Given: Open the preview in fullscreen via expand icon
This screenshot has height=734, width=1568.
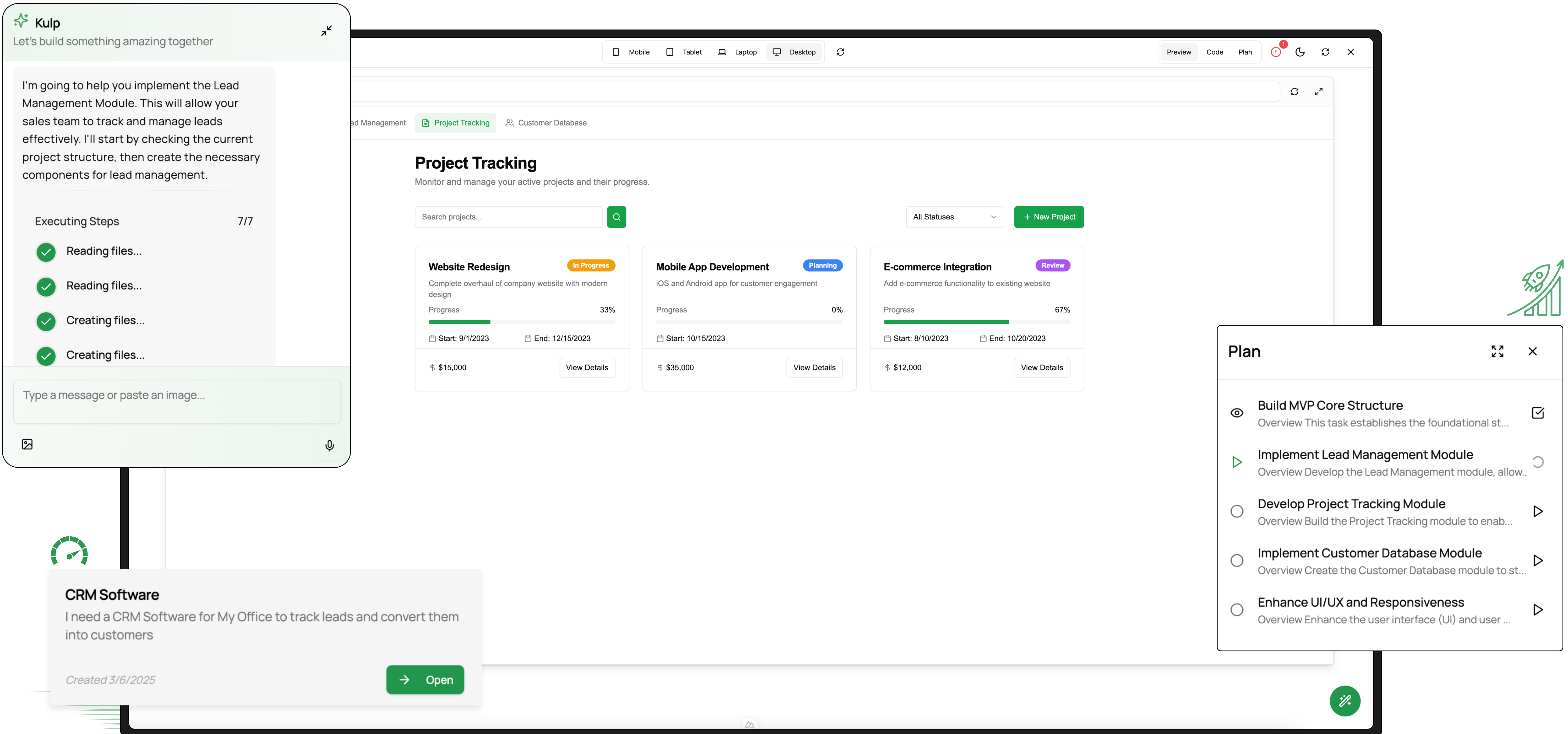Looking at the screenshot, I should [x=1318, y=92].
